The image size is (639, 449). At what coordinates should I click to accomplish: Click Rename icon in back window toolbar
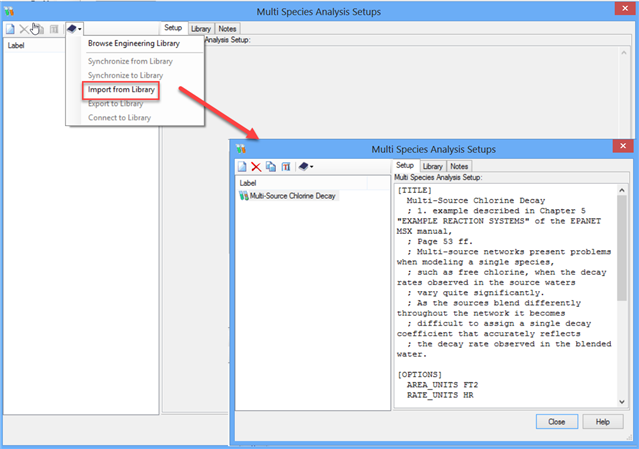(54, 29)
